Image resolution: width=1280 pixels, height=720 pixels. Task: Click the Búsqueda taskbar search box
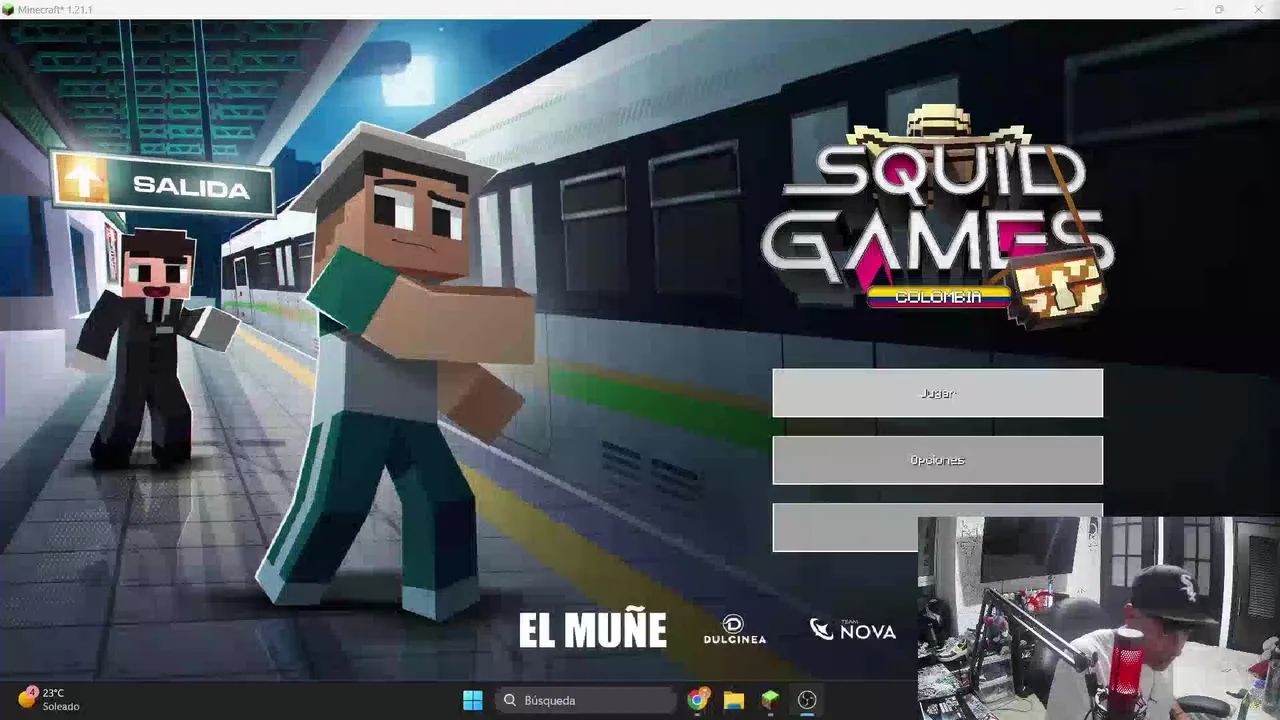586,700
